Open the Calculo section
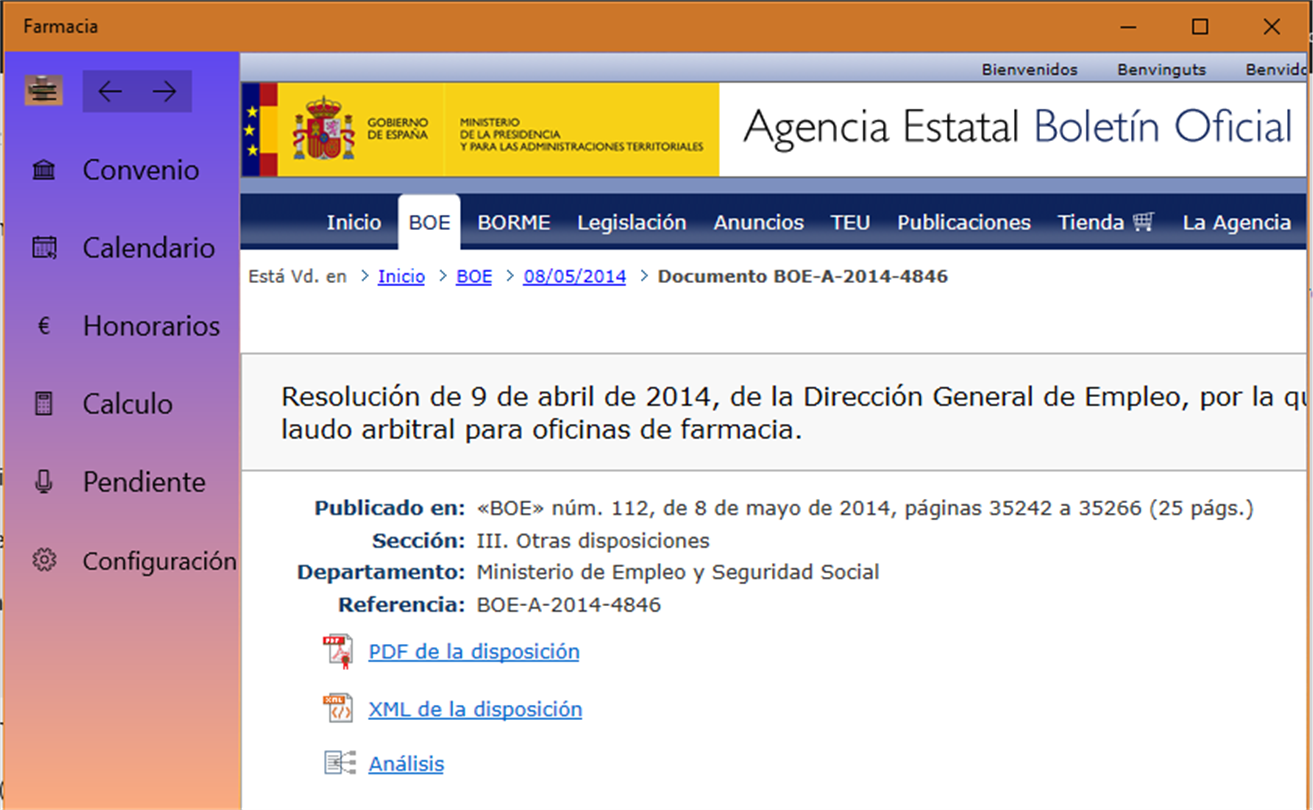Screen dimensions: 1313x810 128,404
